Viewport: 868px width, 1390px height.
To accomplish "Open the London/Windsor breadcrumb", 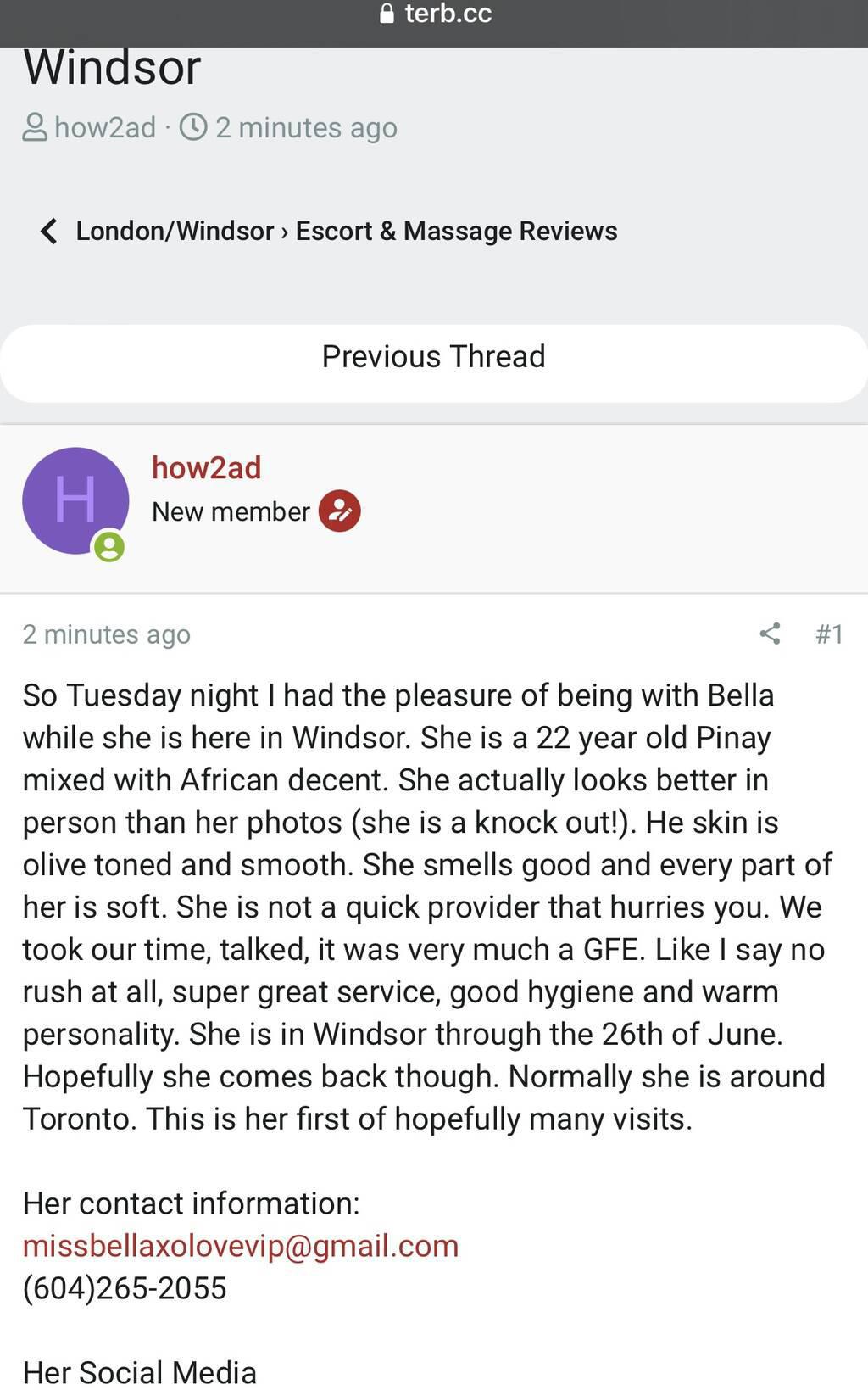I will (x=175, y=231).
